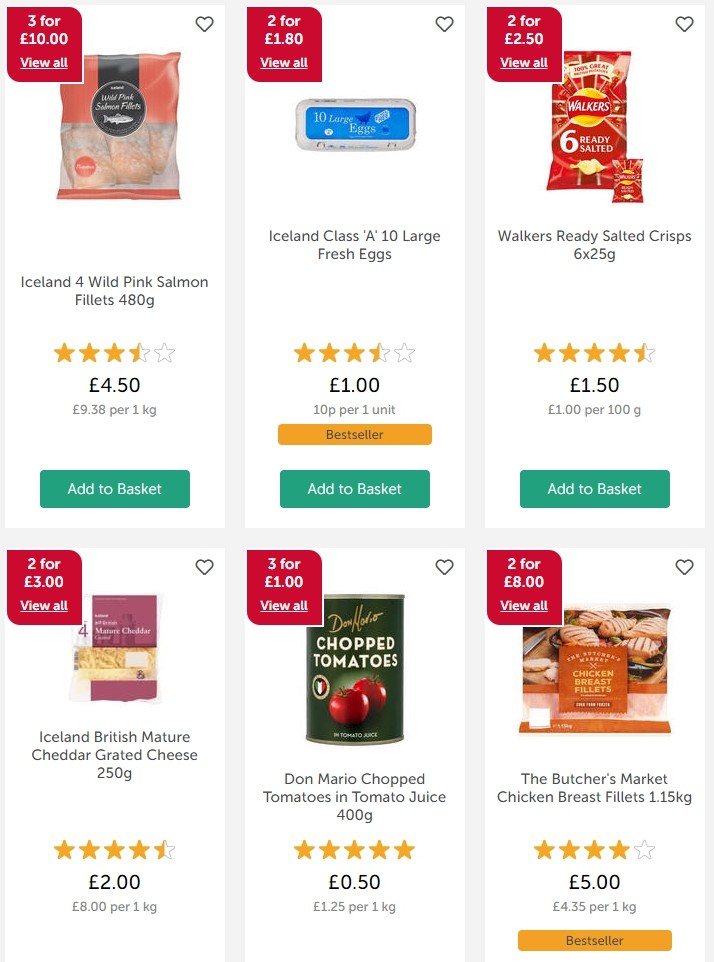This screenshot has width=714, height=962.
Task: Open the Don Mario chopped tomatoes can image
Action: [355, 669]
